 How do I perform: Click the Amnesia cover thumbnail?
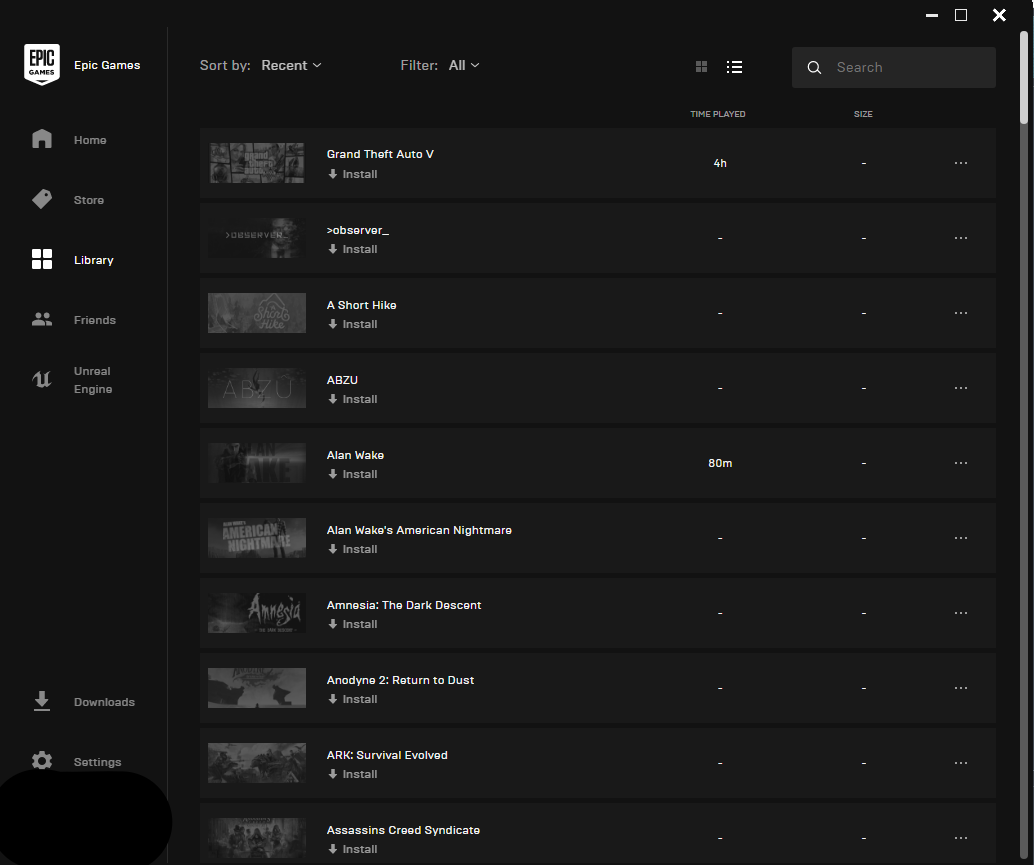(257, 613)
